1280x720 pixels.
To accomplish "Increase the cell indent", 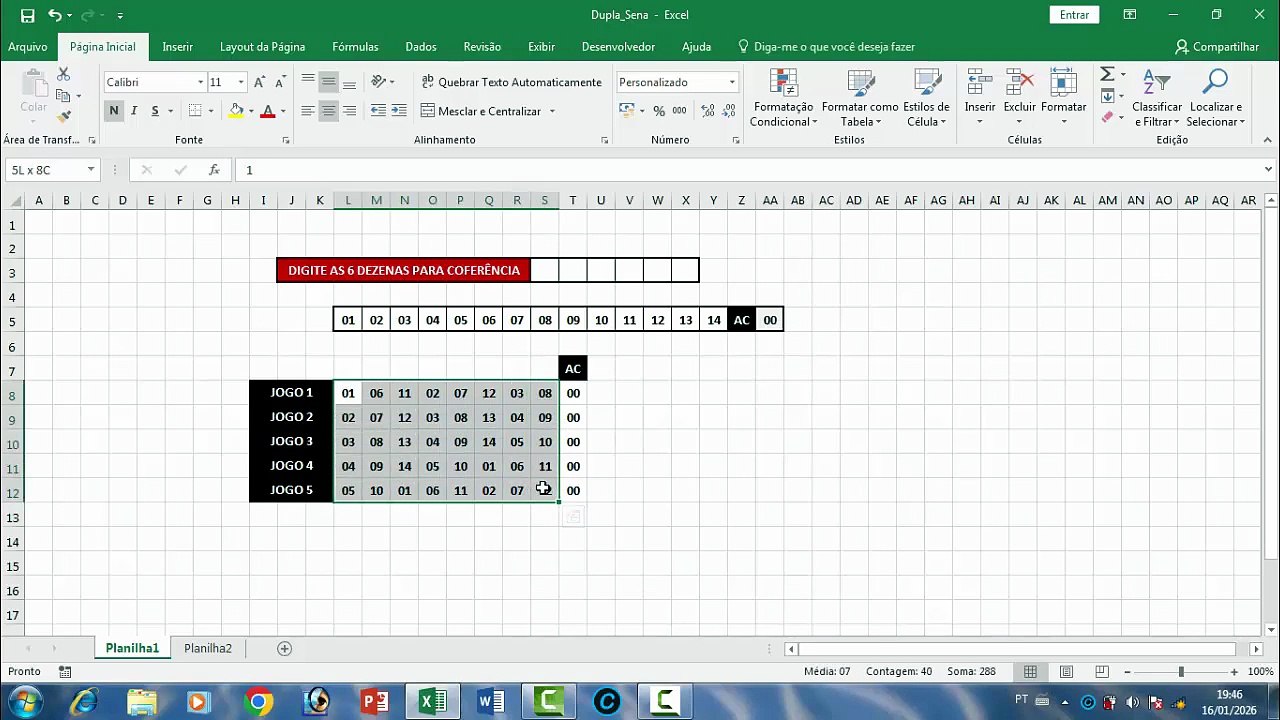I will point(399,111).
